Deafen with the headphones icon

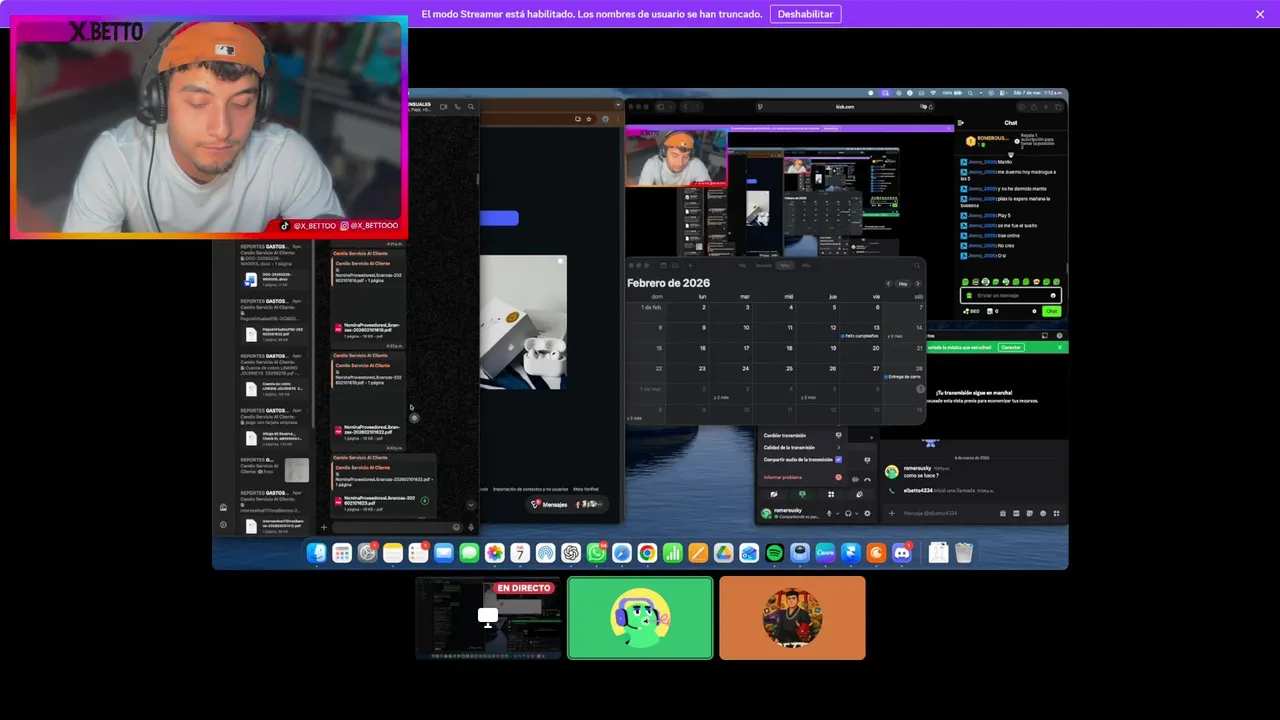(848, 513)
